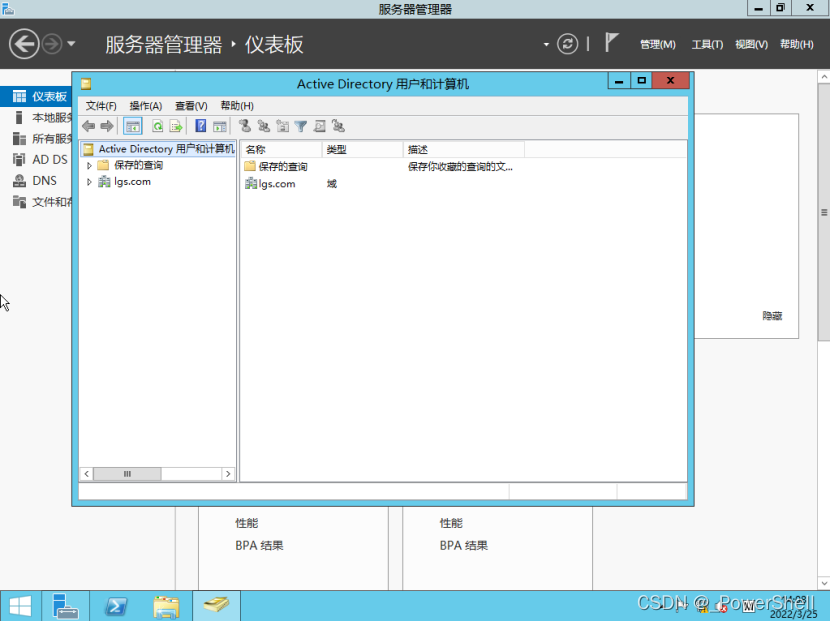
Task: Open 文件(F) menu
Action: [101, 106]
